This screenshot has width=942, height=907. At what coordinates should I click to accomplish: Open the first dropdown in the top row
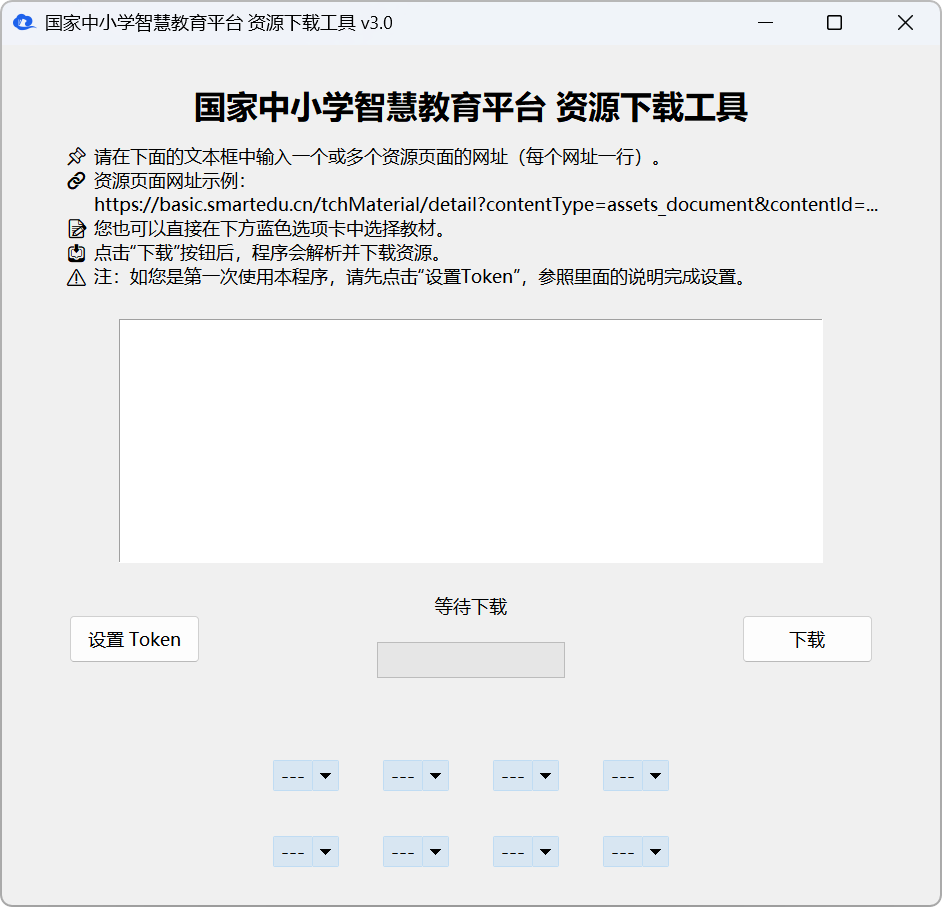tap(305, 775)
